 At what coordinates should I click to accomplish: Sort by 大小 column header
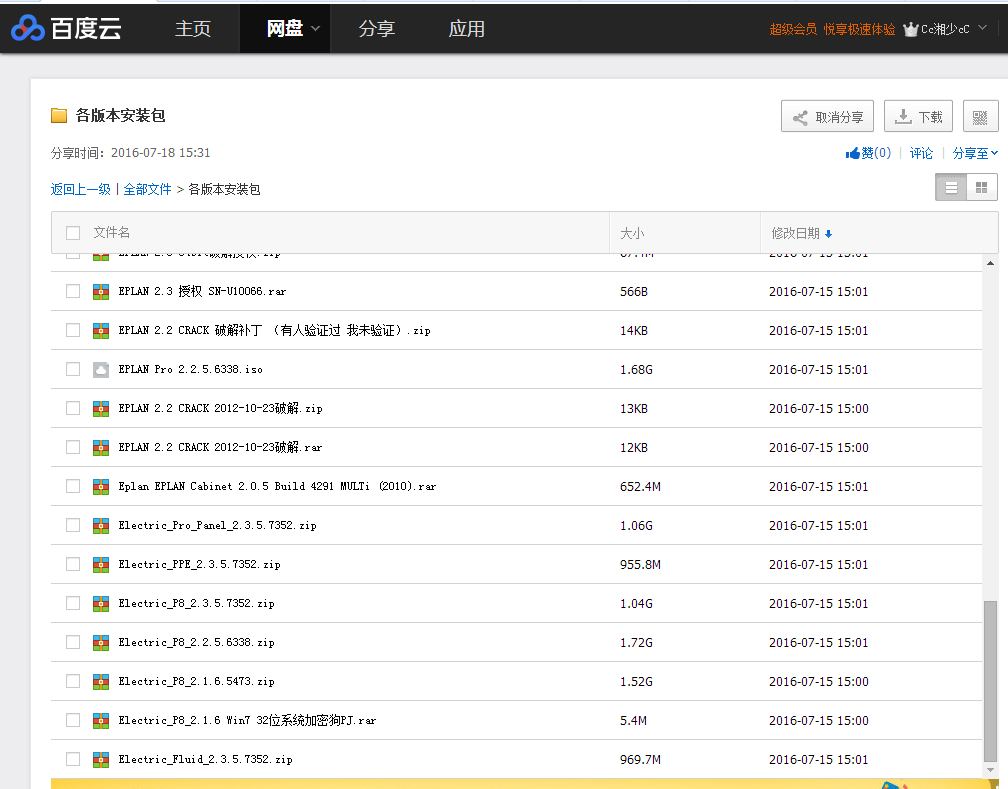pos(632,233)
